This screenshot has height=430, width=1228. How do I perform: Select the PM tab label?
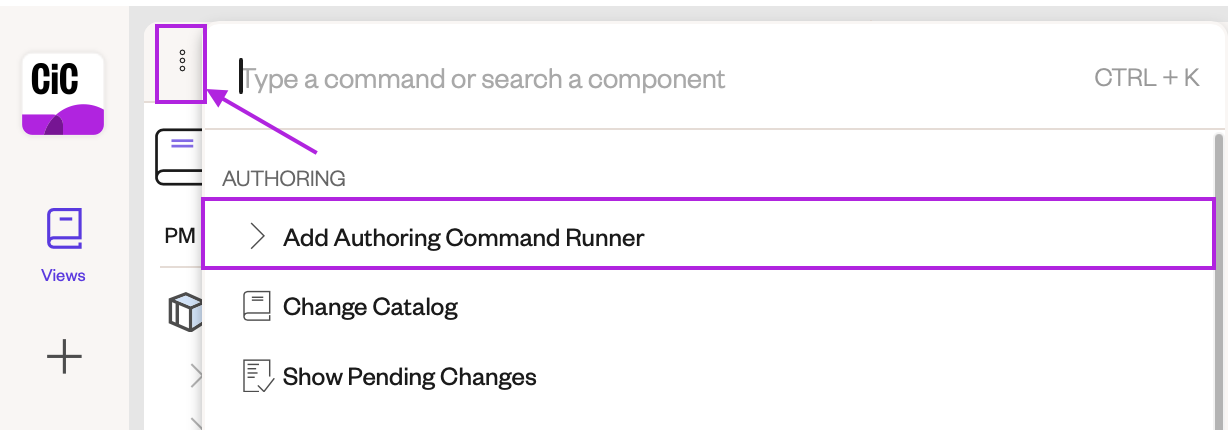click(x=180, y=237)
